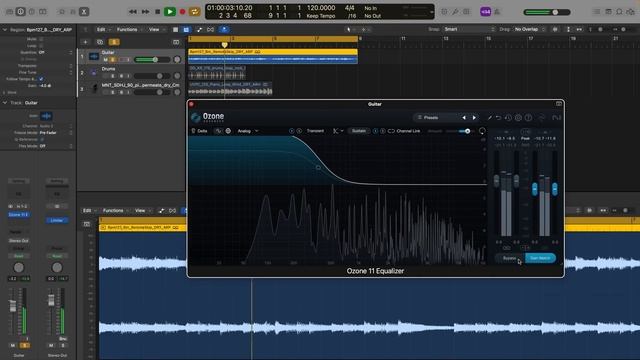Click the red Record button
This screenshot has width=640, height=360.
click(x=182, y=12)
